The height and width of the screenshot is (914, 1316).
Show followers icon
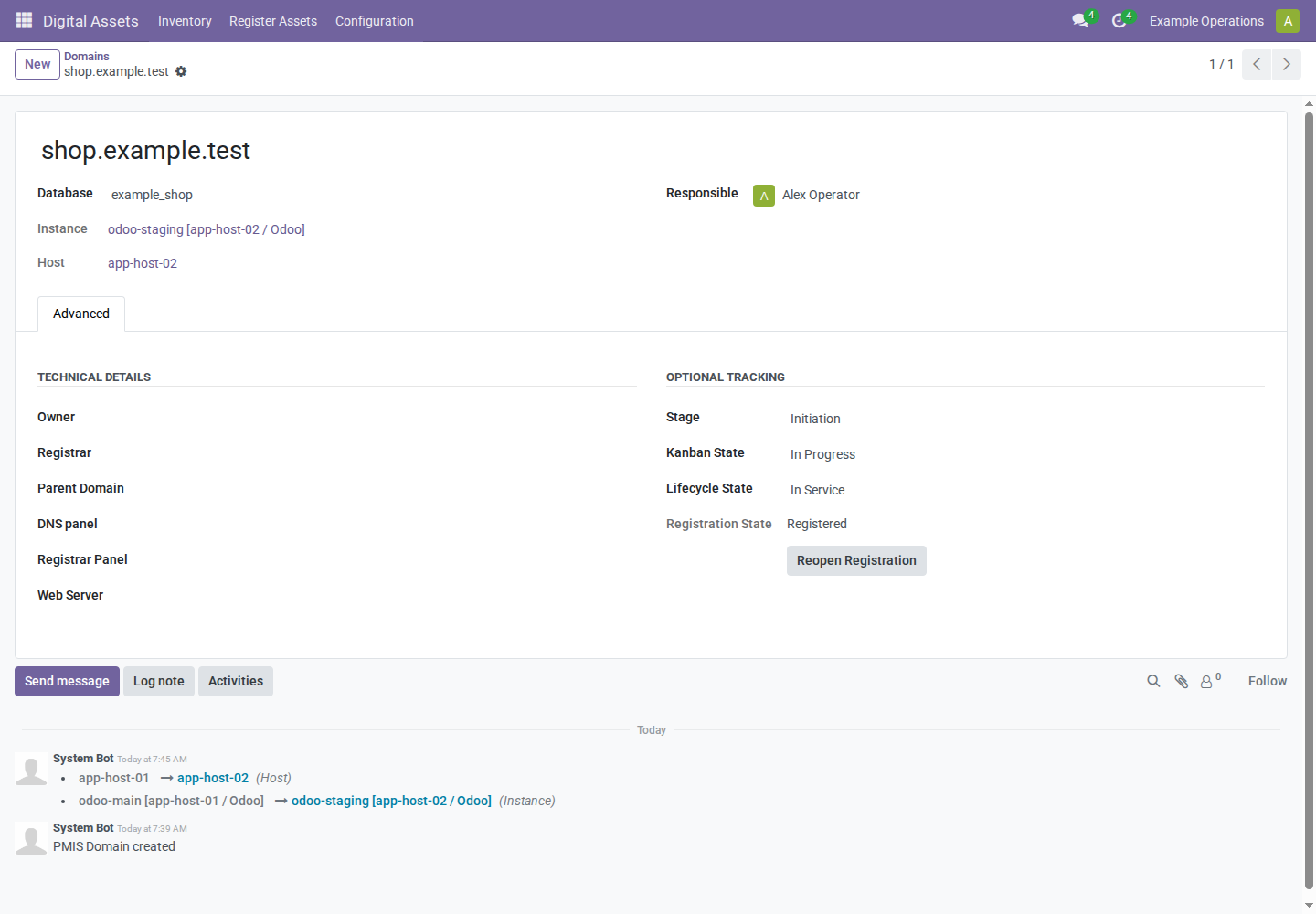(1210, 681)
